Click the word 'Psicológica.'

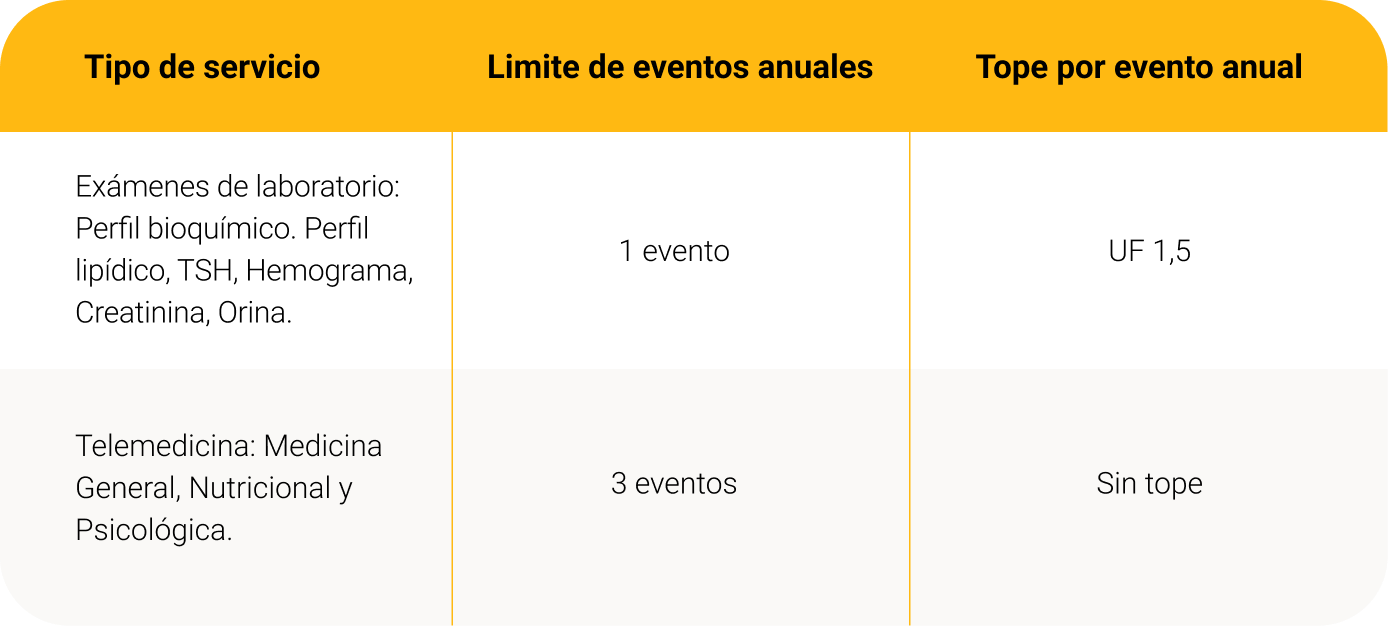(x=154, y=530)
